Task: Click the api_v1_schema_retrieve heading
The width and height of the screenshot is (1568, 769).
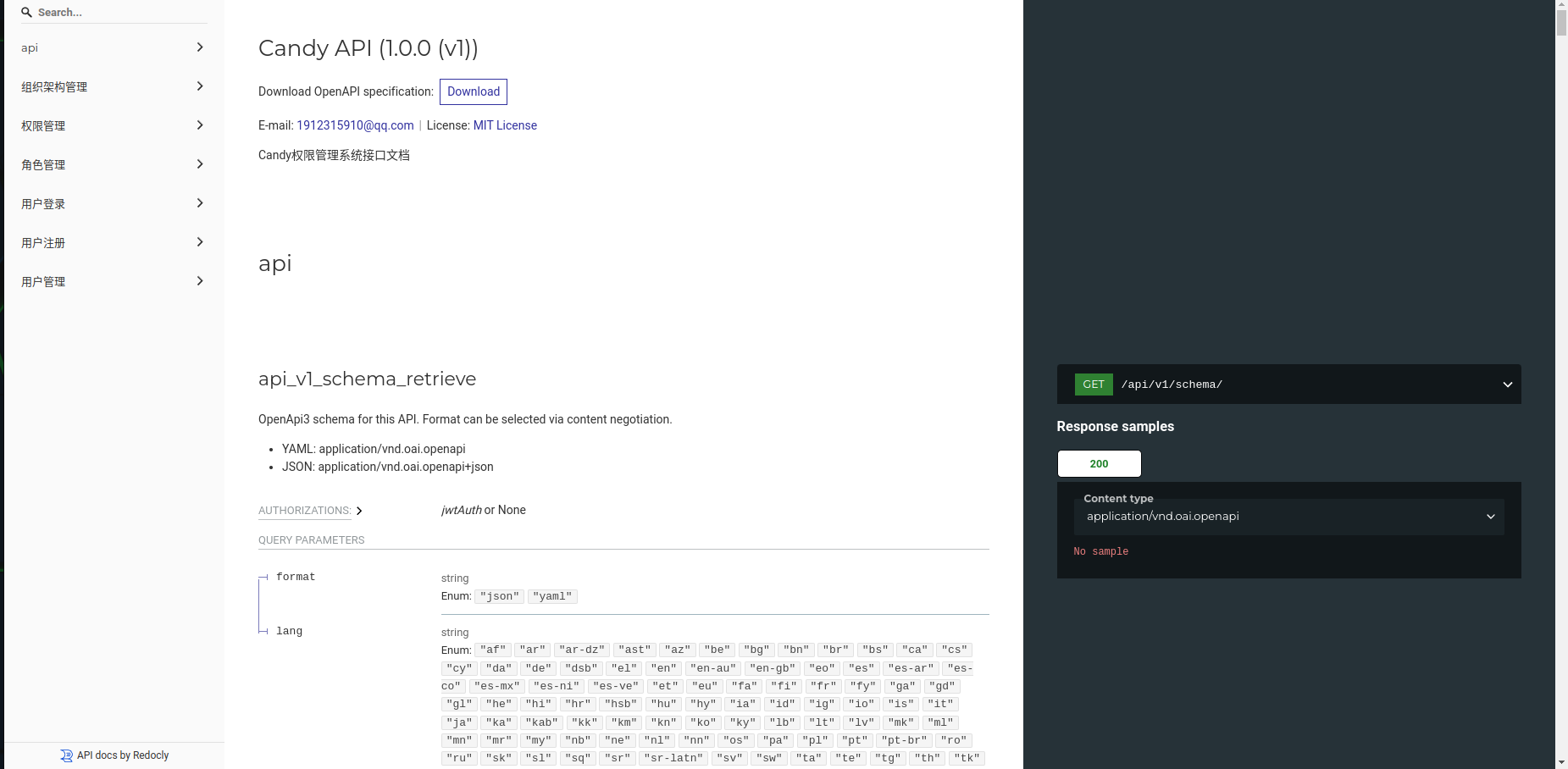Action: [367, 379]
